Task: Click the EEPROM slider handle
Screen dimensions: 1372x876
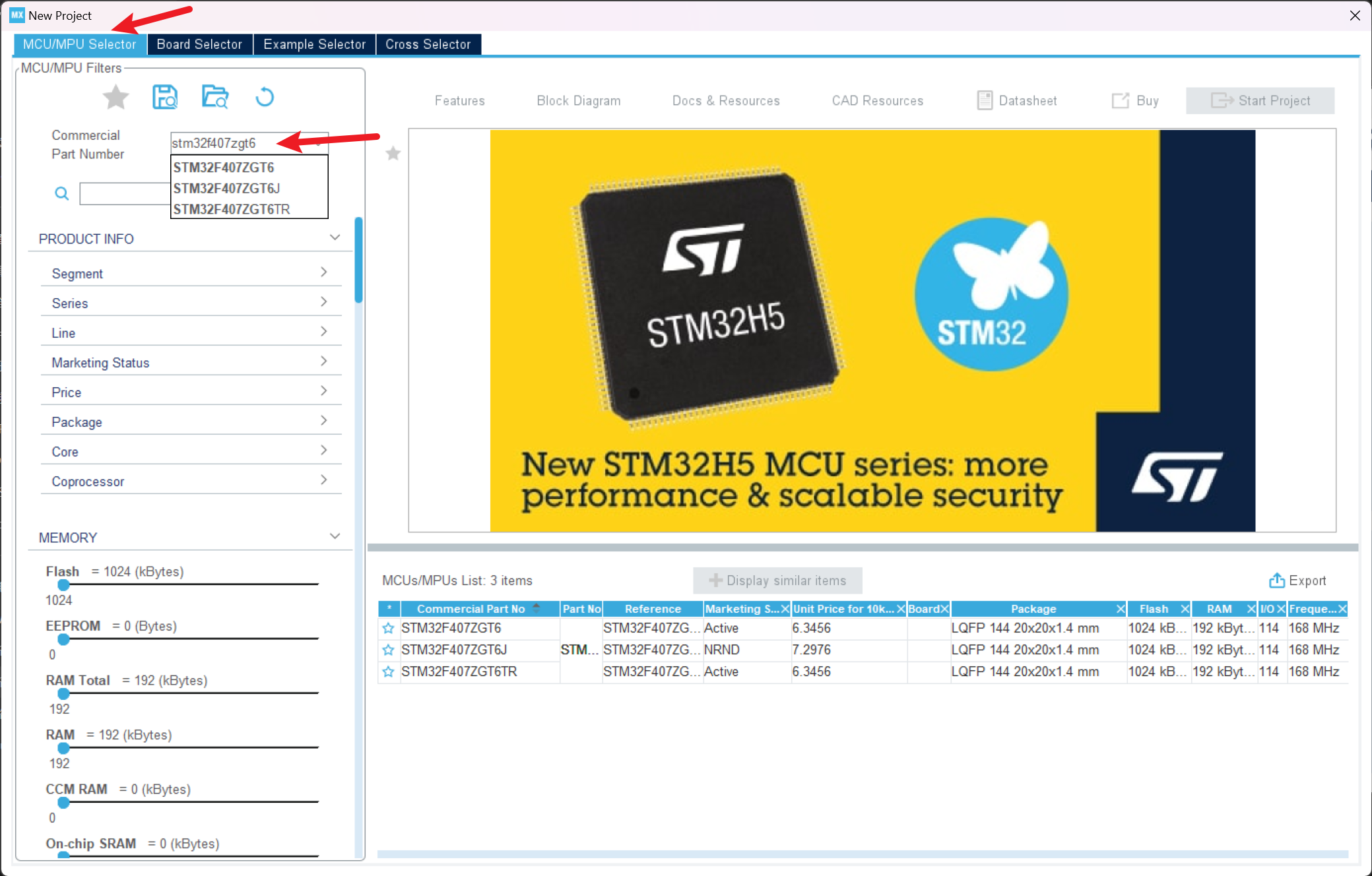Action: tap(63, 639)
